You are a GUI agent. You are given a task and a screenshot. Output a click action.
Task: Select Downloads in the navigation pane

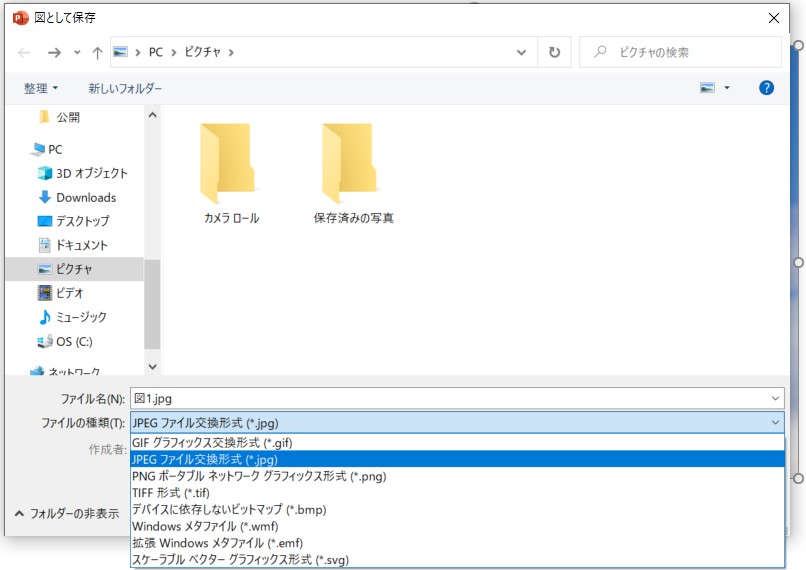tap(86, 197)
